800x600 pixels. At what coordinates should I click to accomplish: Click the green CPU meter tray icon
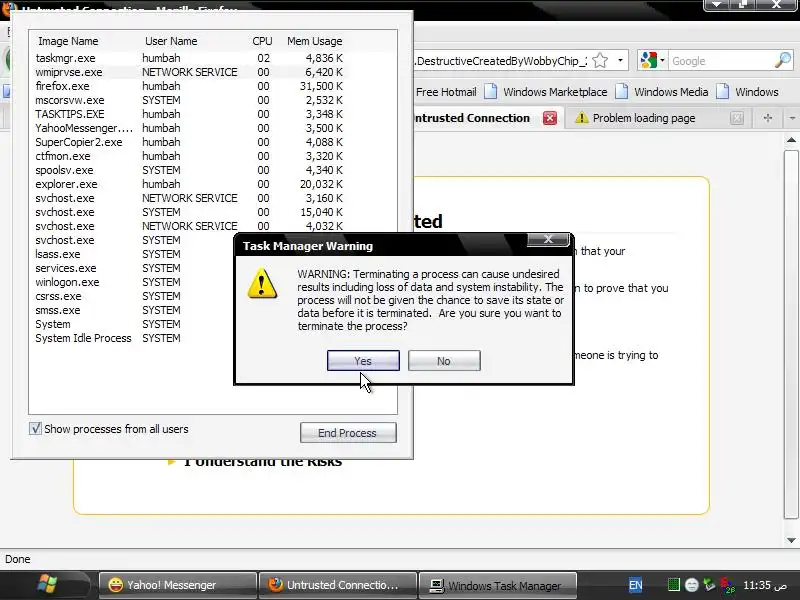tap(673, 585)
